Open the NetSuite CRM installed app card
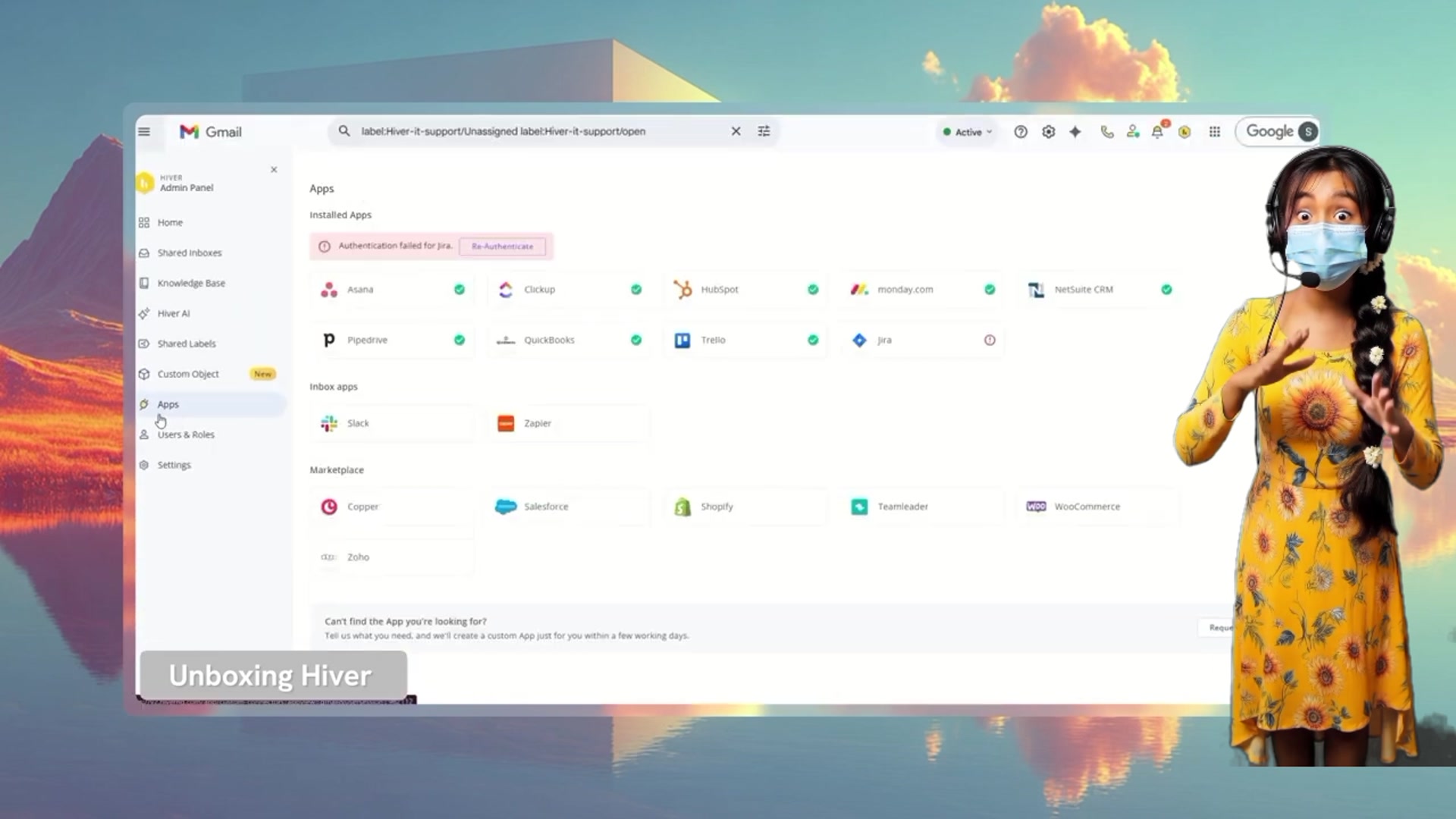 pos(1099,290)
